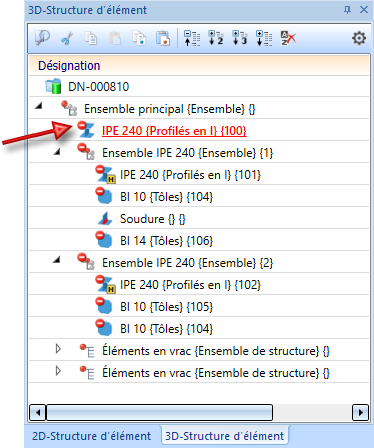This screenshot has height=448, width=374.
Task: Select Ensemble IPE 240 {Ensemble} {2}
Action: (188, 263)
